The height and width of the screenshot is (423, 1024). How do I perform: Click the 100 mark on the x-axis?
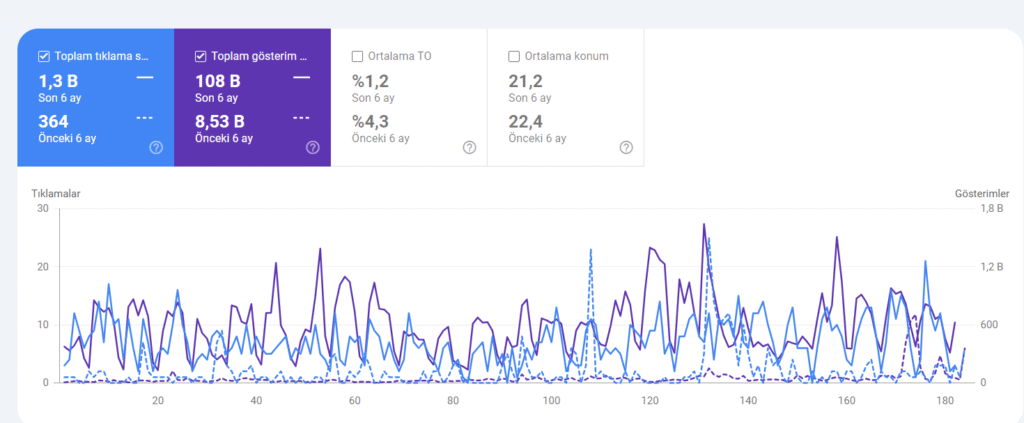551,401
